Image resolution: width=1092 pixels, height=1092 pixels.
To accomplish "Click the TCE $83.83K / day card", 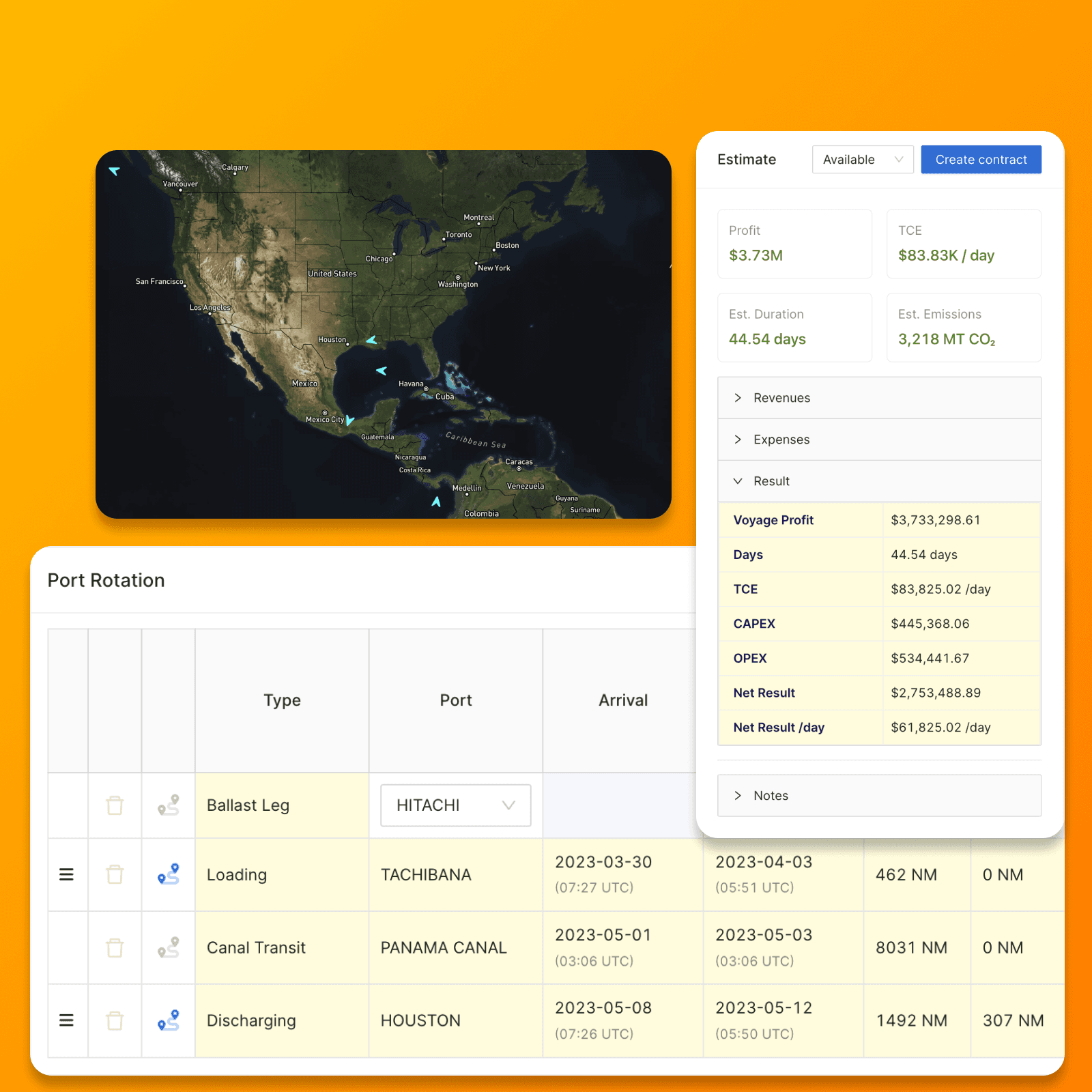I will [964, 244].
